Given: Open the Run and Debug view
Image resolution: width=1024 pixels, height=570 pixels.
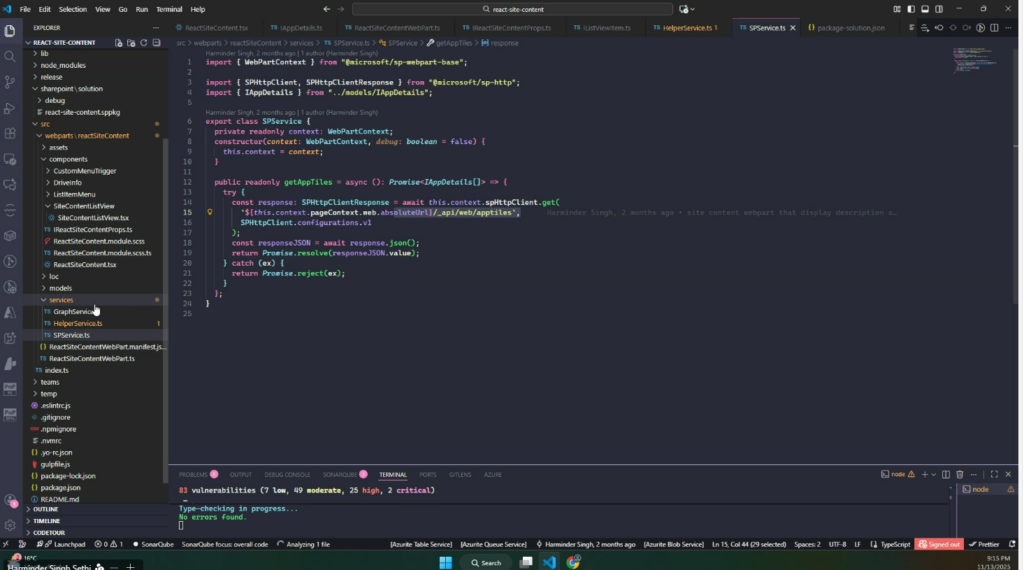Looking at the screenshot, I should (x=10, y=108).
